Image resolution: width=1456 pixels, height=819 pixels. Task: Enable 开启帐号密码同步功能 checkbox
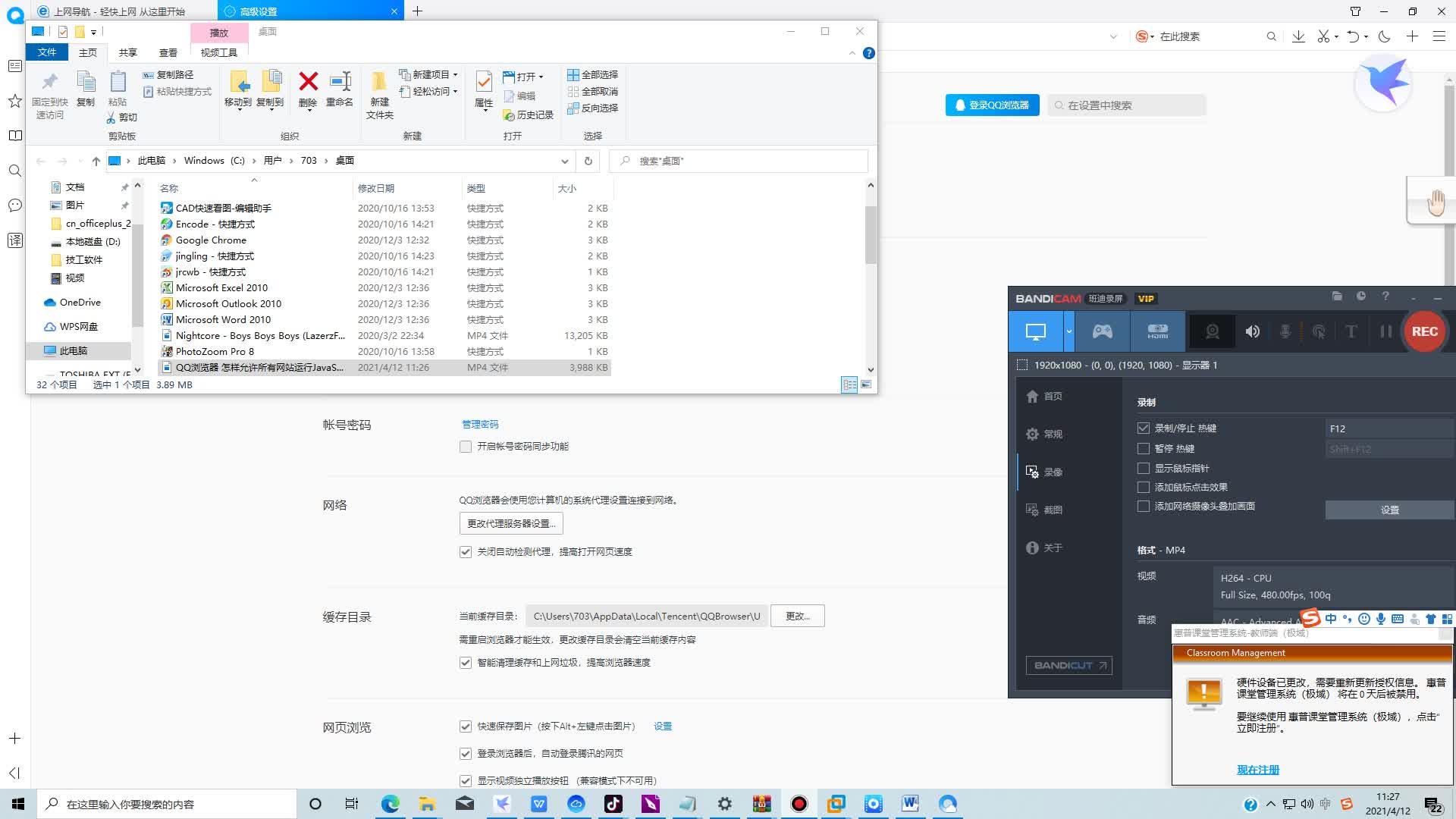[466, 447]
